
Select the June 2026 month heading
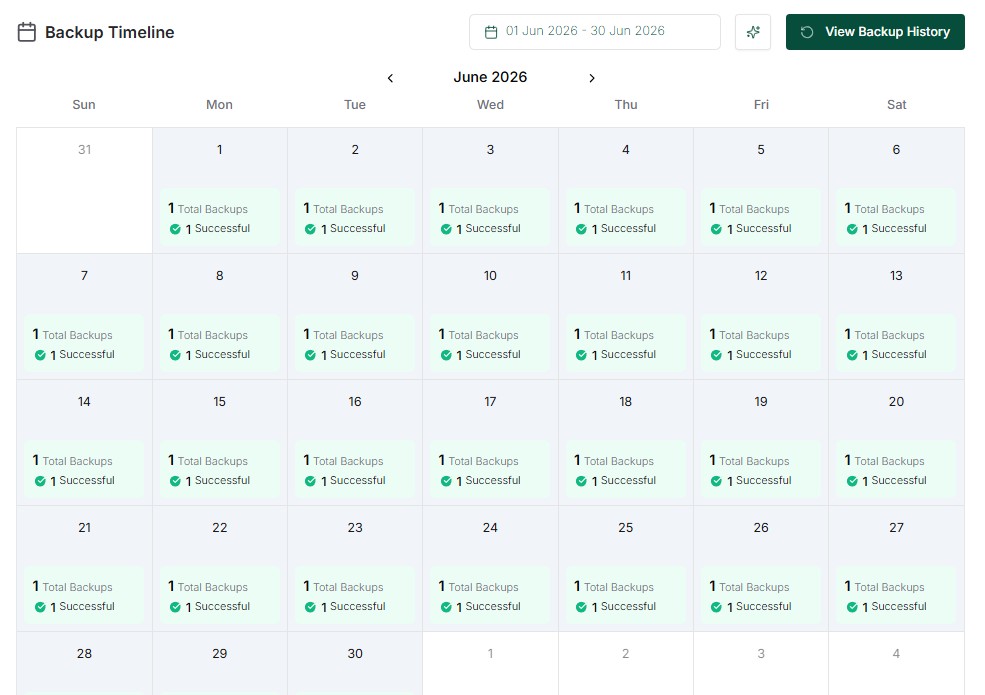[x=490, y=77]
